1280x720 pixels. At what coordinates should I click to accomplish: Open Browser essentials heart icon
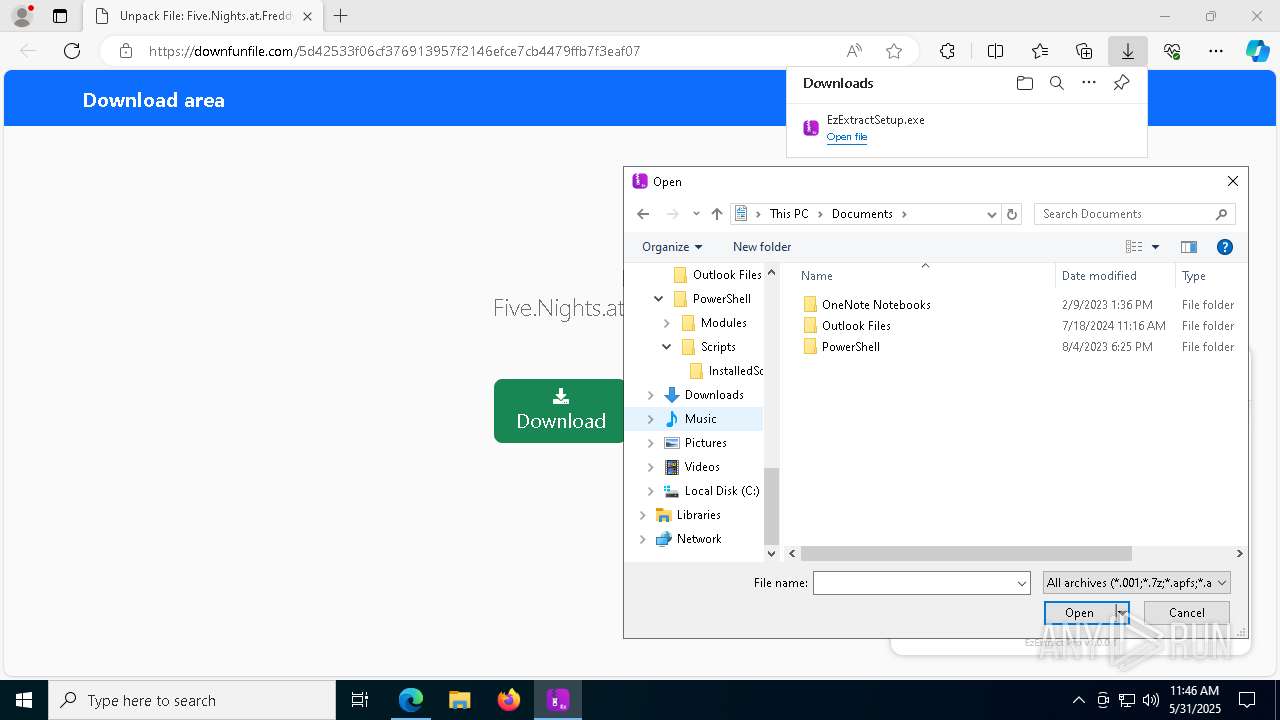tap(1172, 51)
